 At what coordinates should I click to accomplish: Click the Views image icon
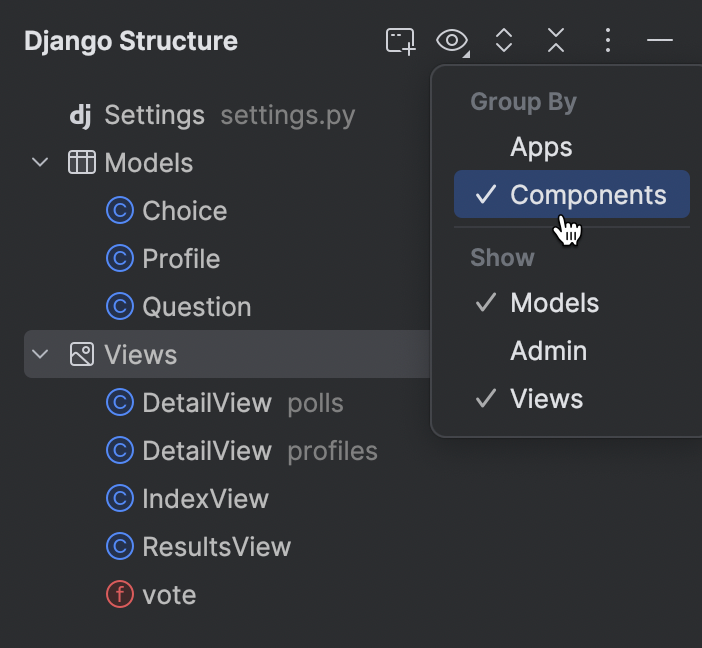click(x=81, y=355)
